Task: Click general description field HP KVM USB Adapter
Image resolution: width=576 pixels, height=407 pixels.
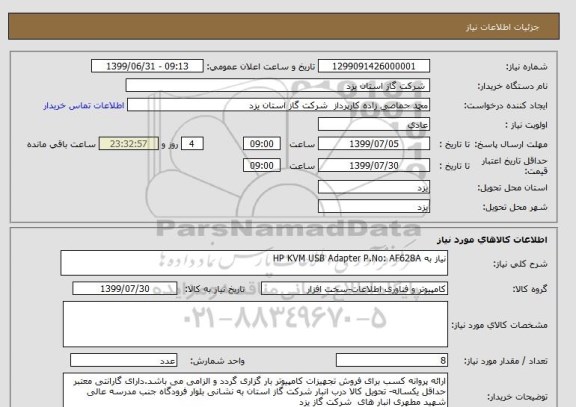Action: [254, 263]
